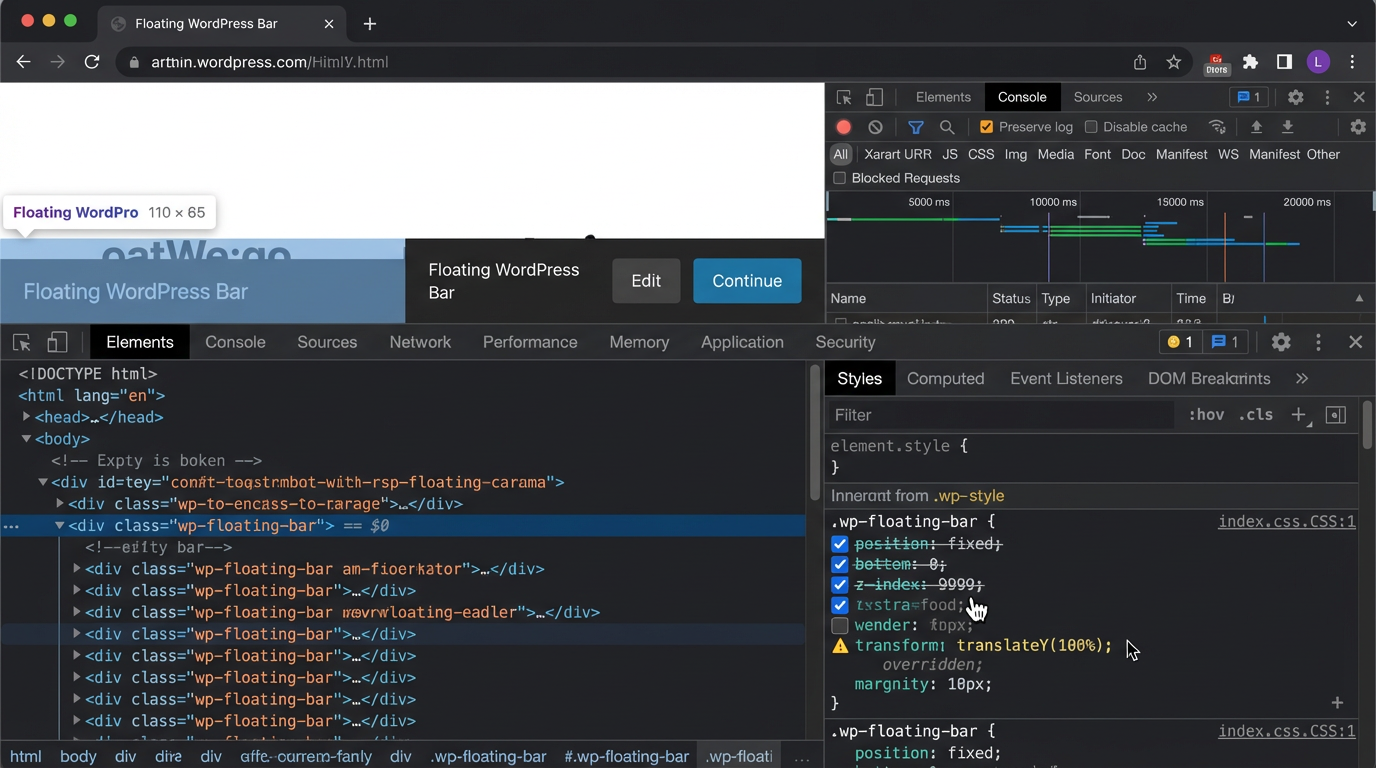Open the Computed styles tab

945,378
